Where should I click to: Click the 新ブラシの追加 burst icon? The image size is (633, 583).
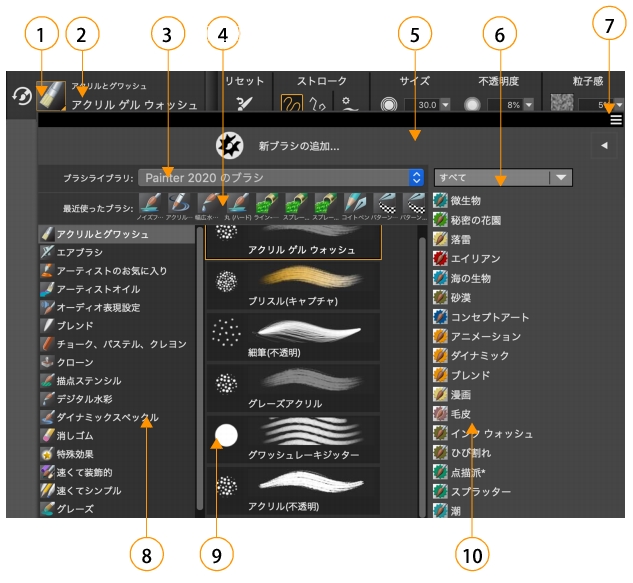click(230, 146)
